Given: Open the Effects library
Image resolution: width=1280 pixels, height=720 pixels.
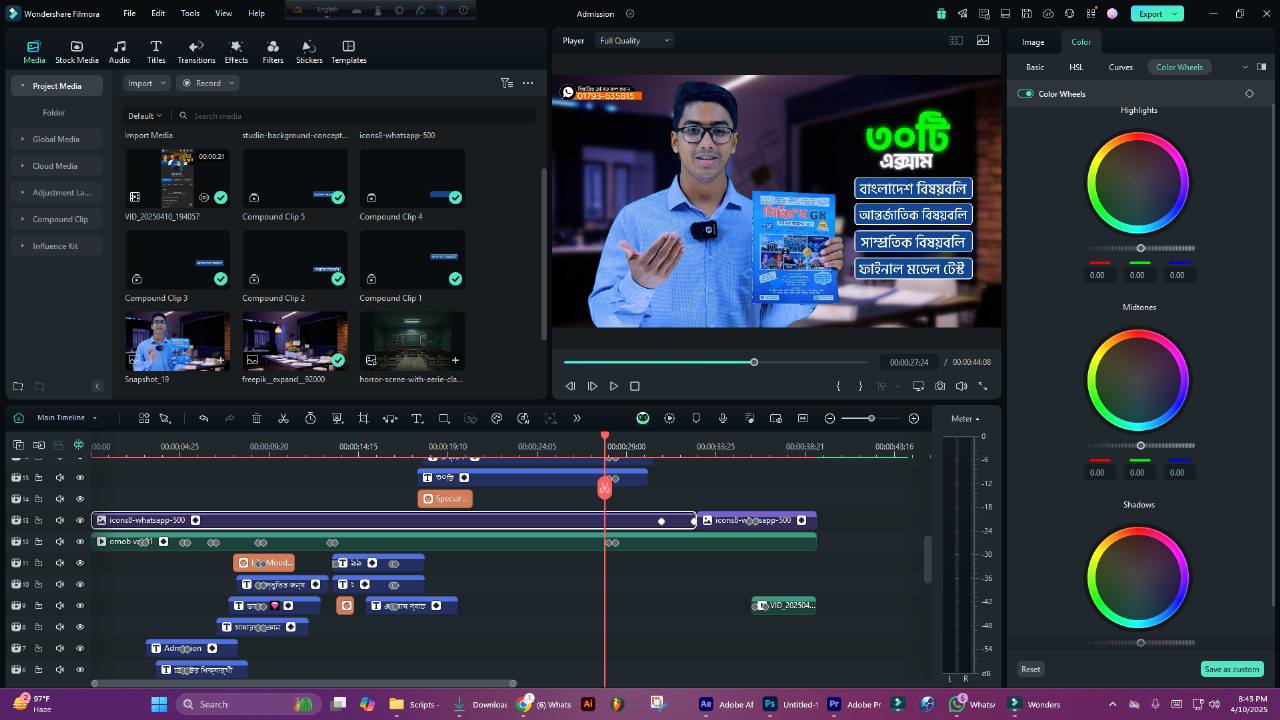Looking at the screenshot, I should (x=236, y=52).
